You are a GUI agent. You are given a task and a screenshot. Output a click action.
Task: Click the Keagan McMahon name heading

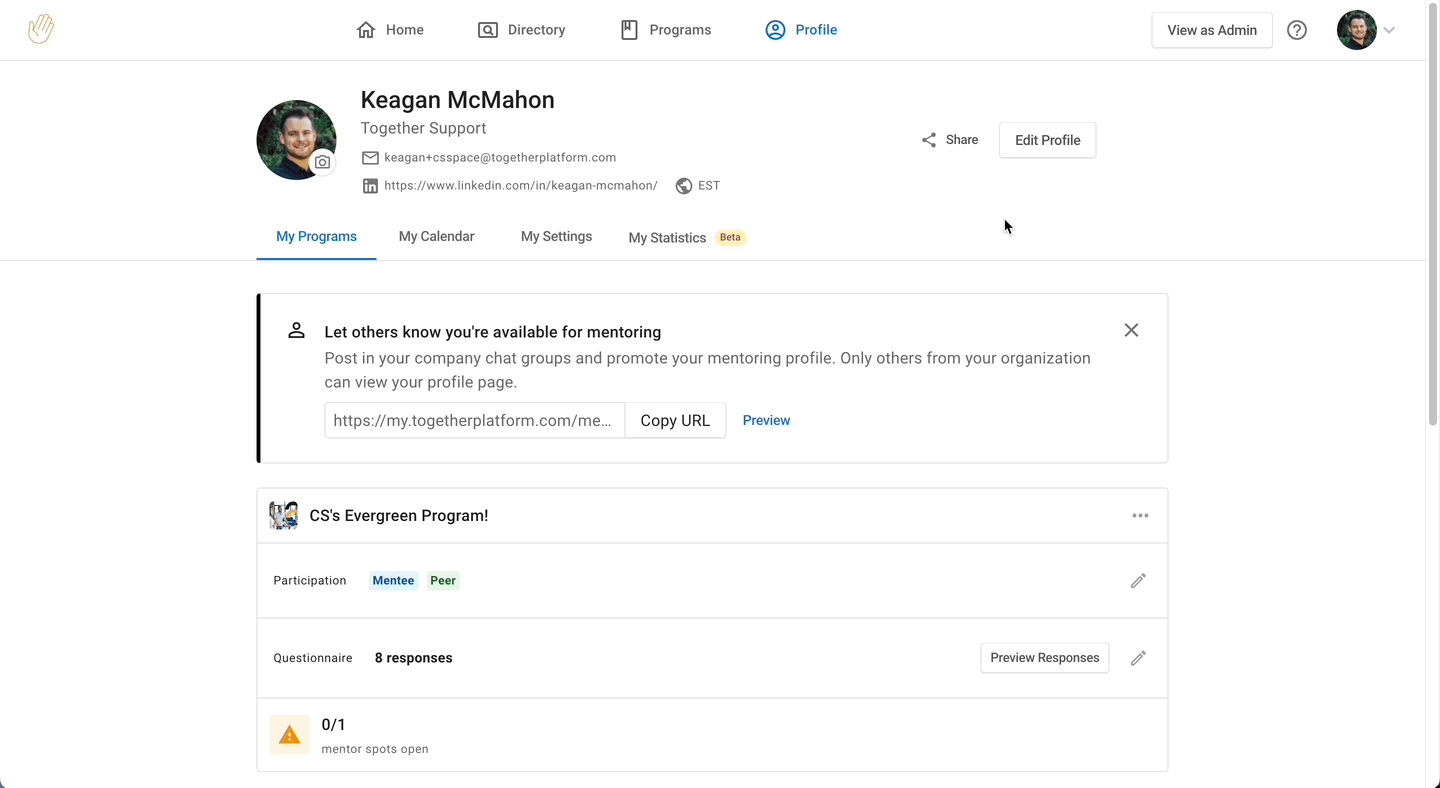point(457,100)
